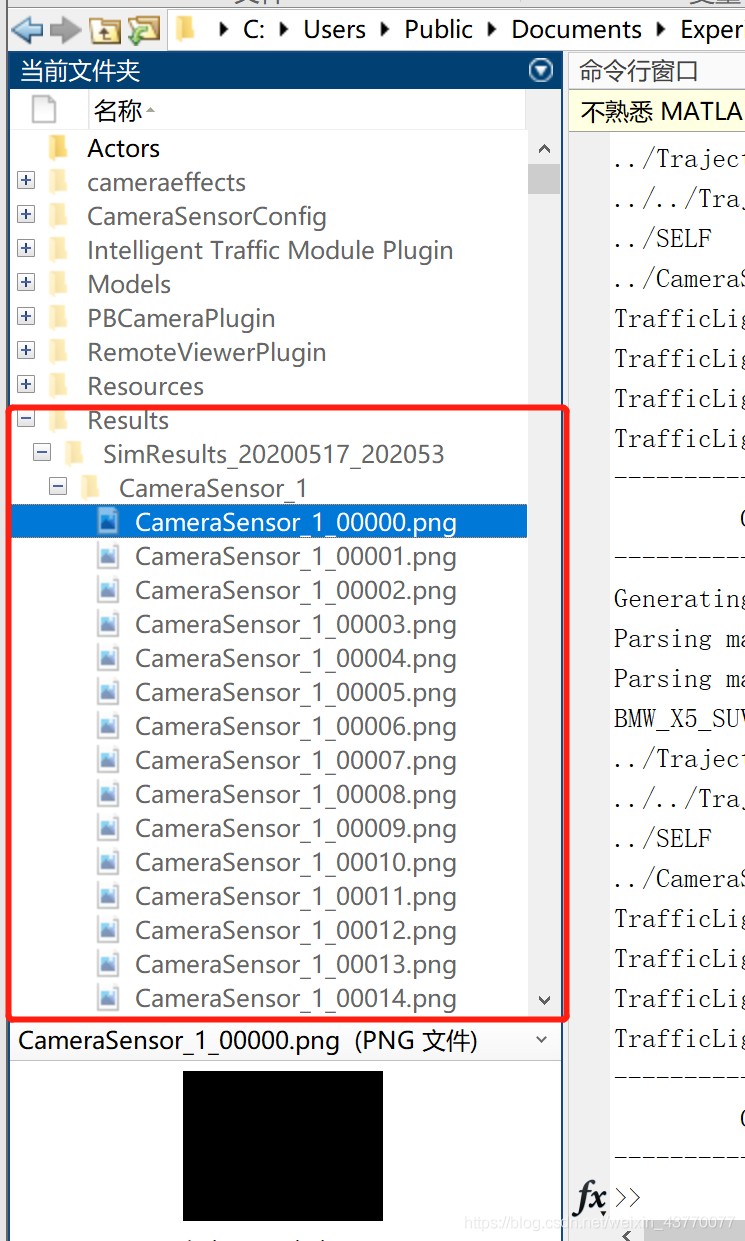The height and width of the screenshot is (1241, 745).
Task: Collapse the Results folder
Action: click(x=26, y=419)
